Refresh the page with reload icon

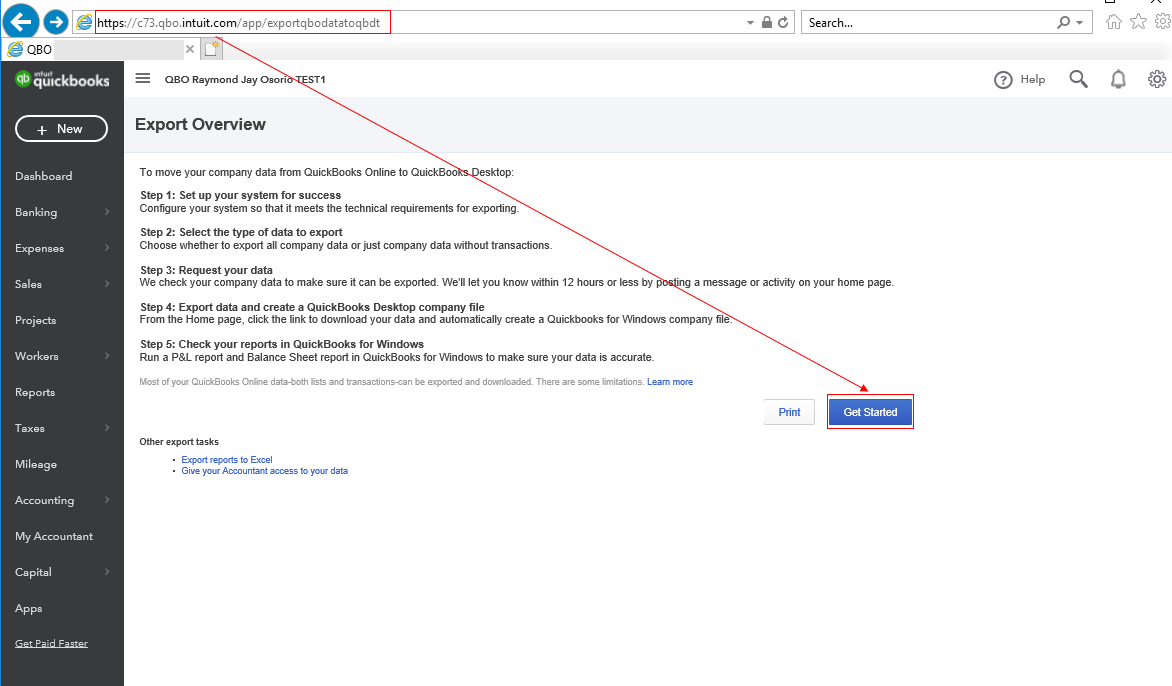(783, 22)
